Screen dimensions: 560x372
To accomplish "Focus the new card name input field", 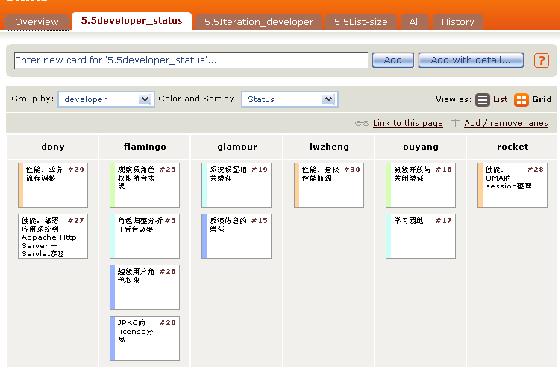I will [191, 60].
